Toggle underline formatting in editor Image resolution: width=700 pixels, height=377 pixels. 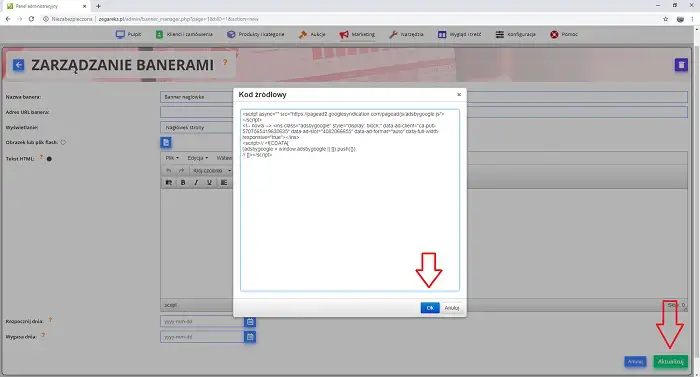click(209, 183)
